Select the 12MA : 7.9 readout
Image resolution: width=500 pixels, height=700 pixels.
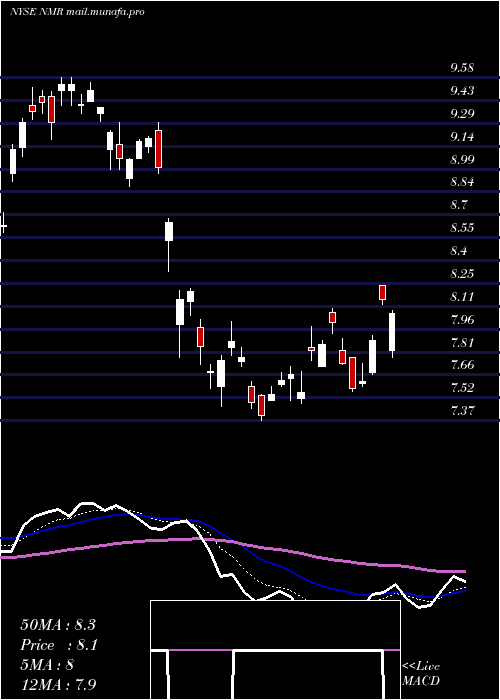tap(58, 684)
